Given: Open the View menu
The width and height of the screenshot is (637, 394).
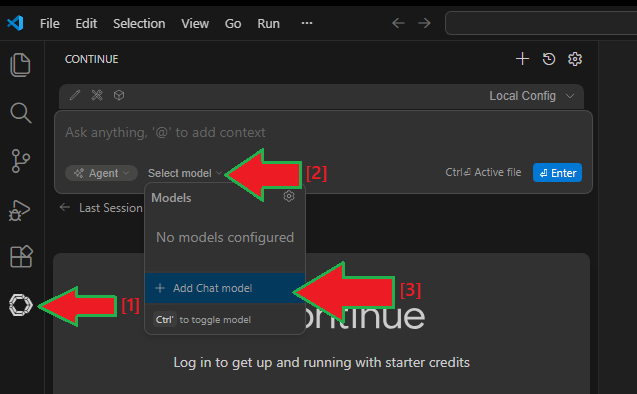Looking at the screenshot, I should [x=195, y=24].
